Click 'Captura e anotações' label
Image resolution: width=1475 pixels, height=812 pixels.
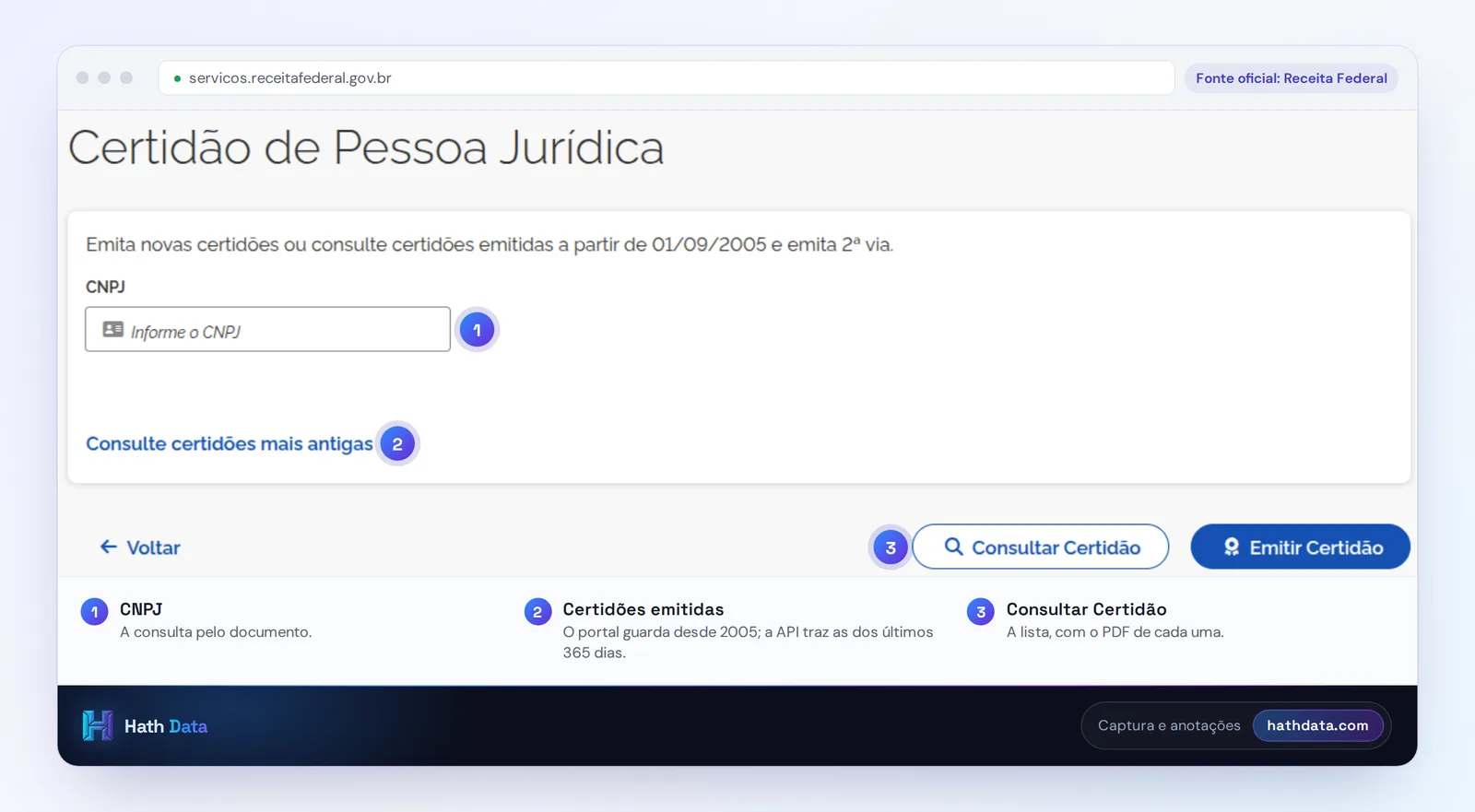(x=1169, y=725)
